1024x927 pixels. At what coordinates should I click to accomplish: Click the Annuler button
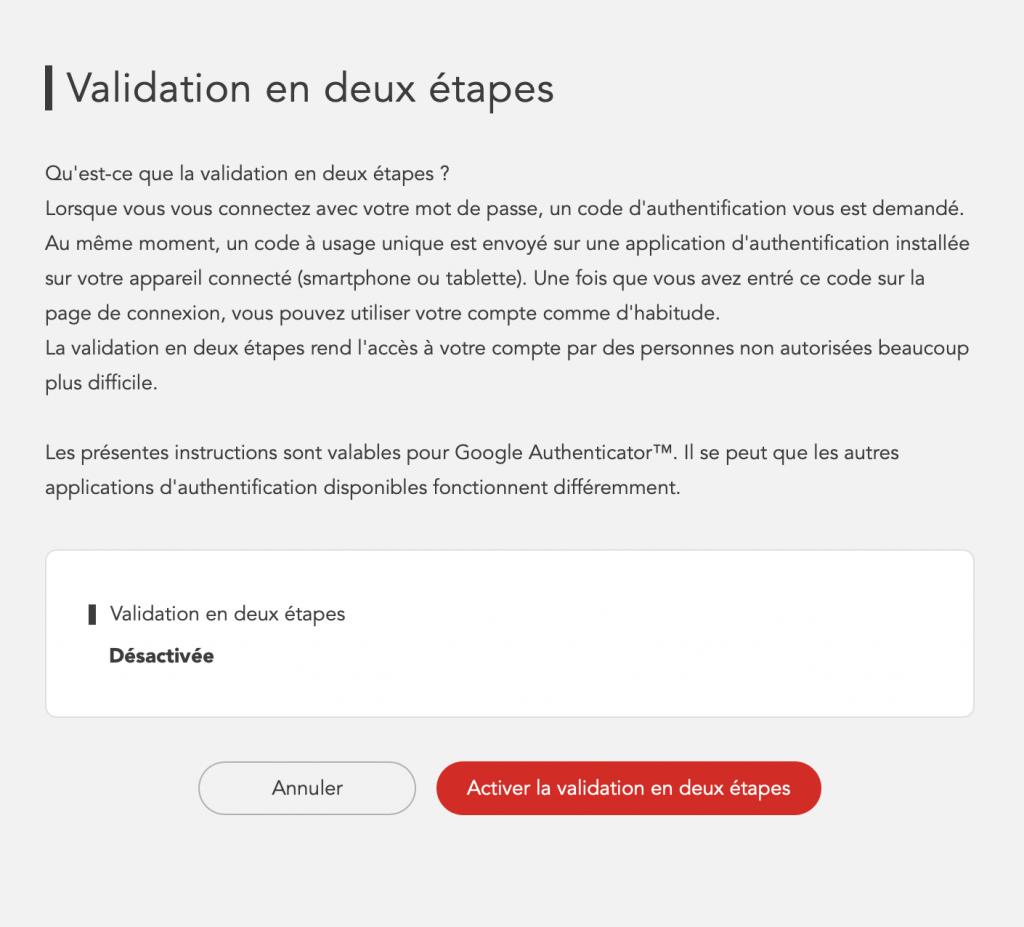(x=307, y=788)
